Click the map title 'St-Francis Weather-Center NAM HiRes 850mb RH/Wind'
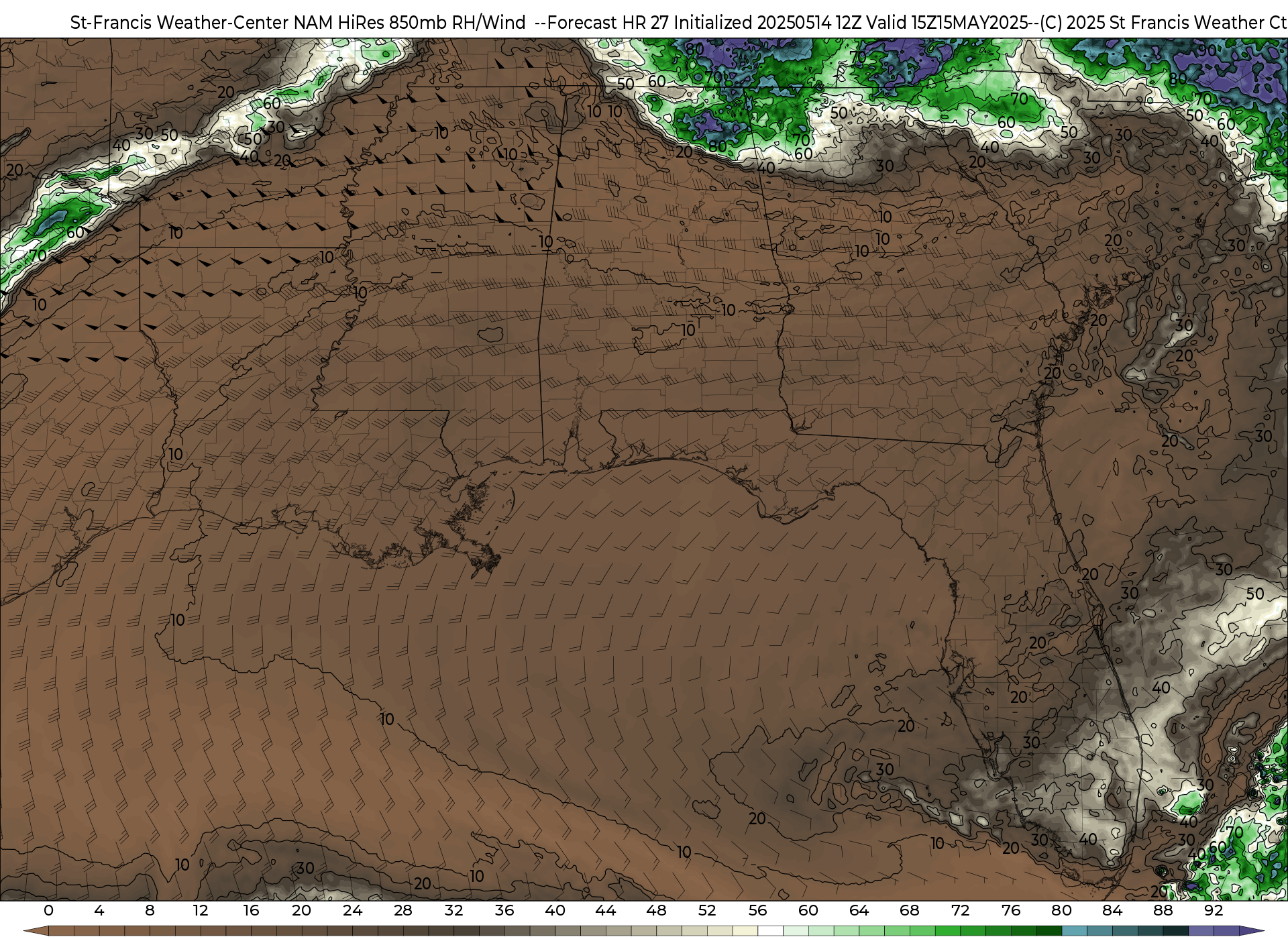The width and height of the screenshot is (1288, 939). (x=298, y=23)
